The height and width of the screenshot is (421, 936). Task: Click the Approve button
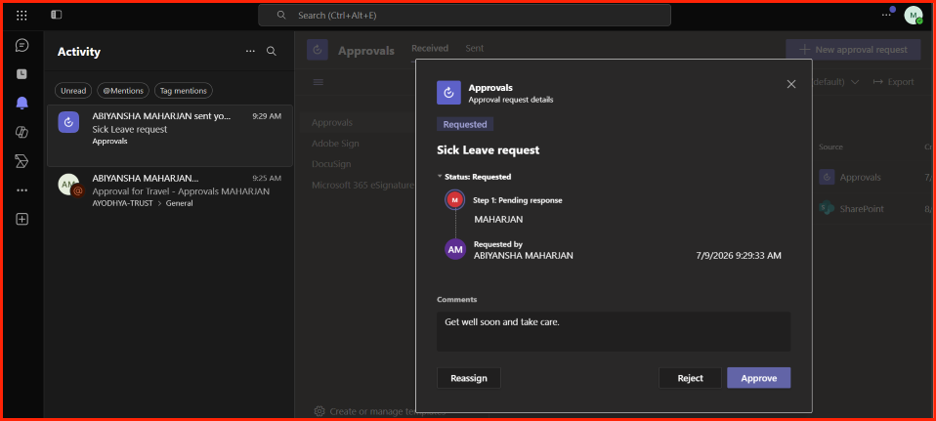point(759,378)
